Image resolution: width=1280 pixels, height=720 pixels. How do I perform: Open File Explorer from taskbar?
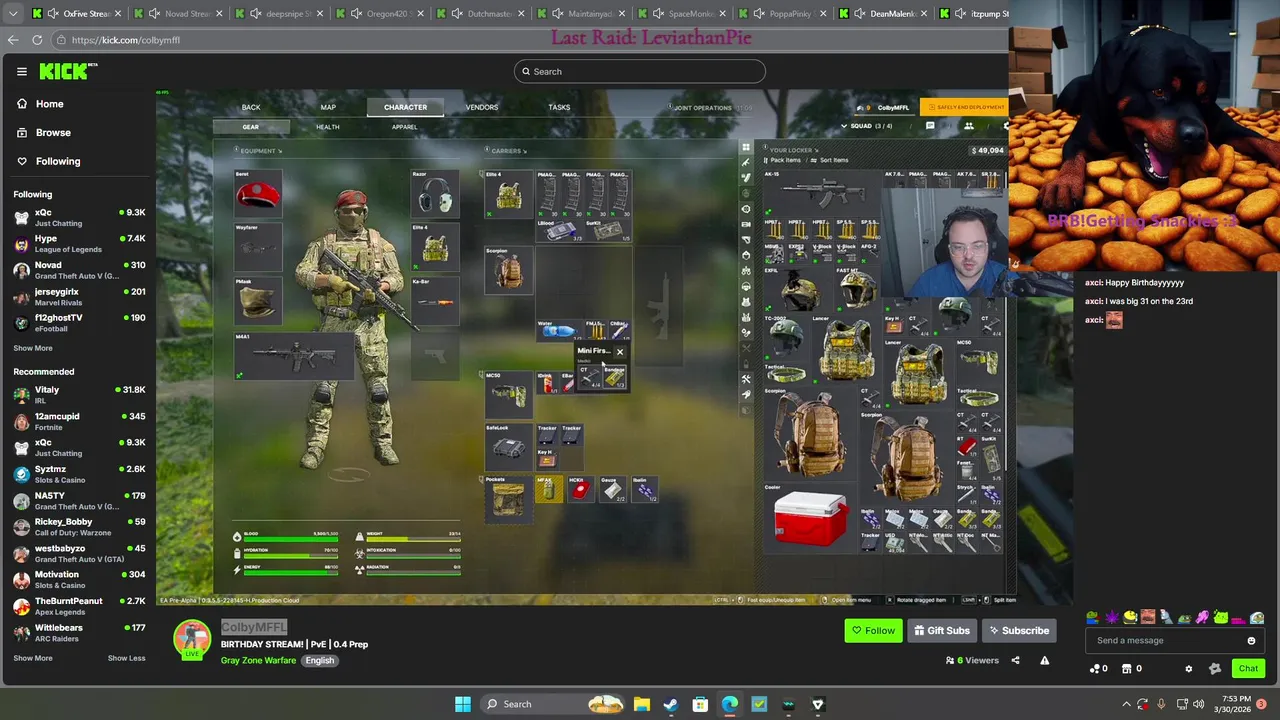click(x=642, y=704)
